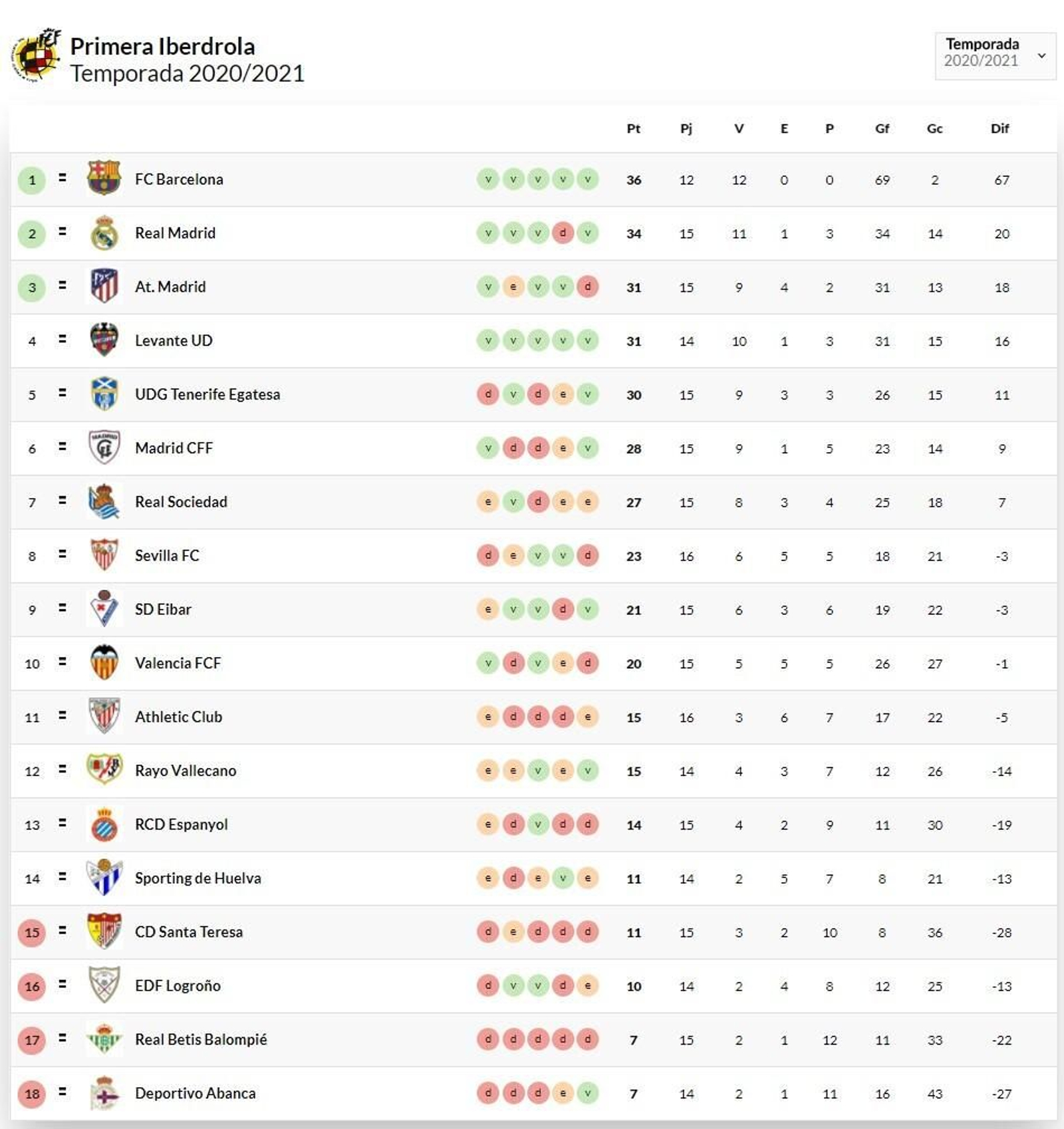Click the Real Betis Balompié crest
Image resolution: width=1064 pixels, height=1129 pixels.
[x=104, y=1039]
